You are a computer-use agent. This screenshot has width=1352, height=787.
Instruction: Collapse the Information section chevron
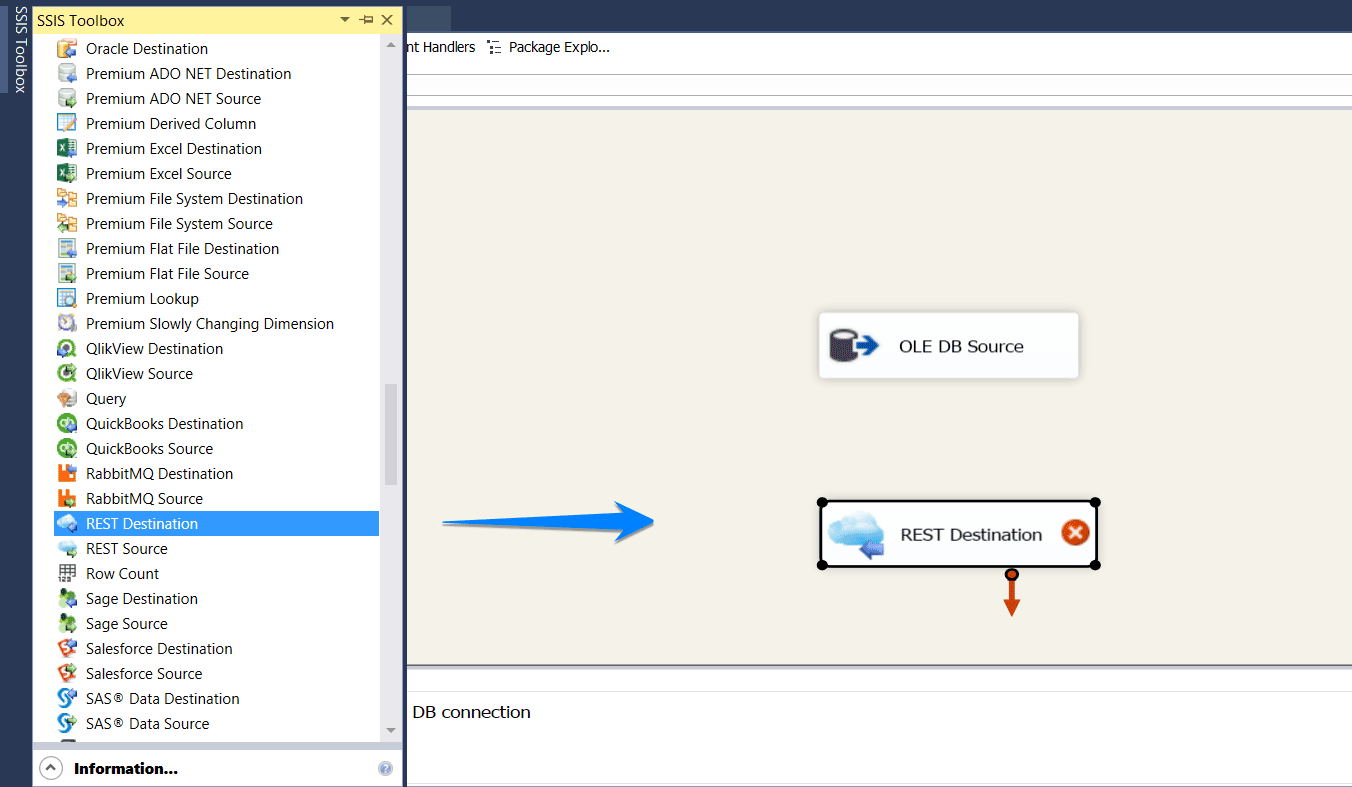click(50, 768)
